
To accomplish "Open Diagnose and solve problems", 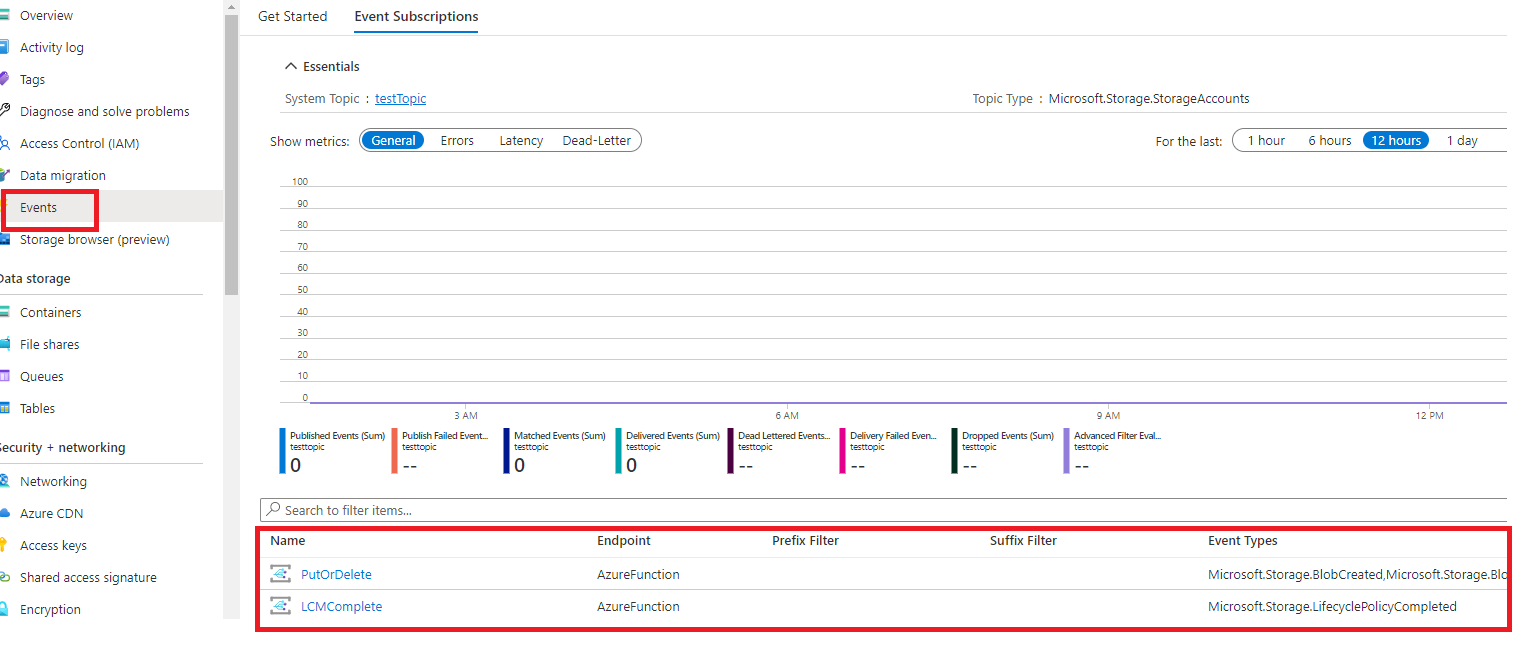I will tap(104, 110).
